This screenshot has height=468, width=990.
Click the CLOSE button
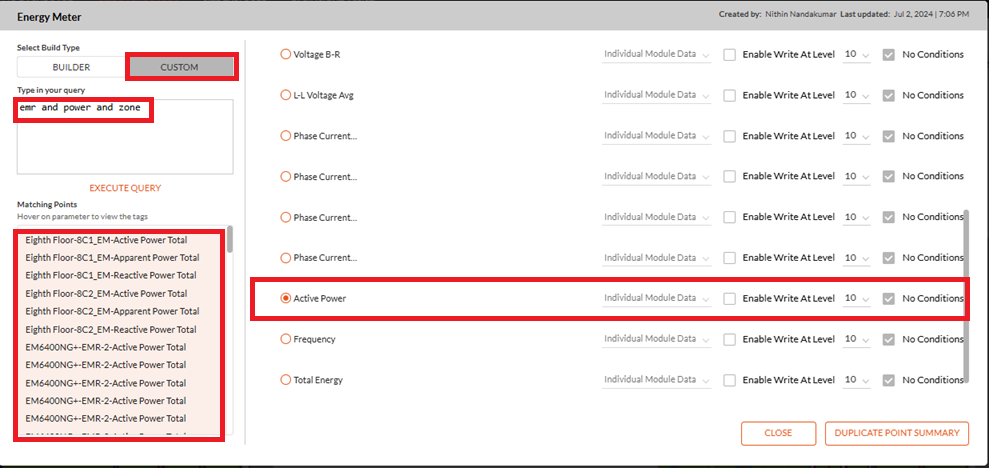(x=778, y=433)
